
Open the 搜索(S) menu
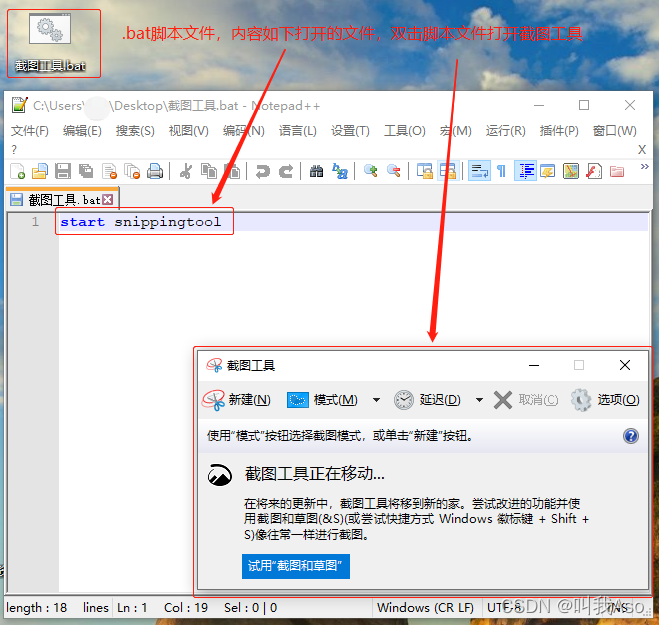(135, 131)
